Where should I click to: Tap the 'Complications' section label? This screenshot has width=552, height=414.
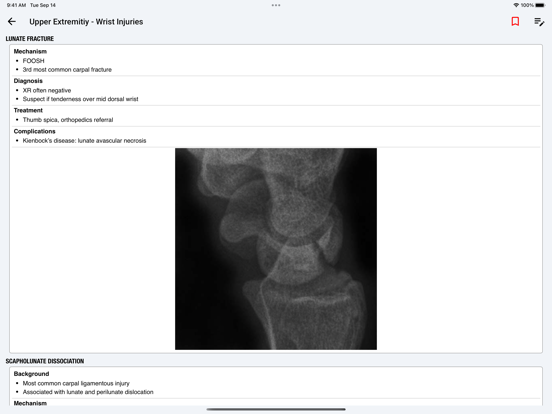pos(34,131)
